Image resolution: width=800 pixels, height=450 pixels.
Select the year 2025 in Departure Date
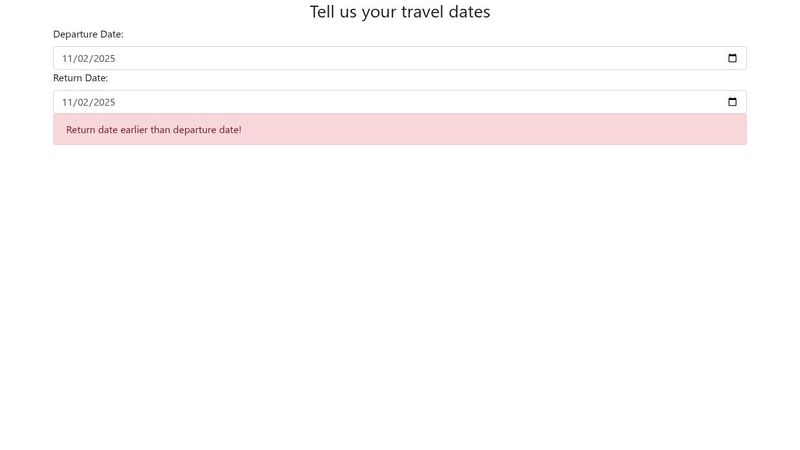(x=105, y=58)
